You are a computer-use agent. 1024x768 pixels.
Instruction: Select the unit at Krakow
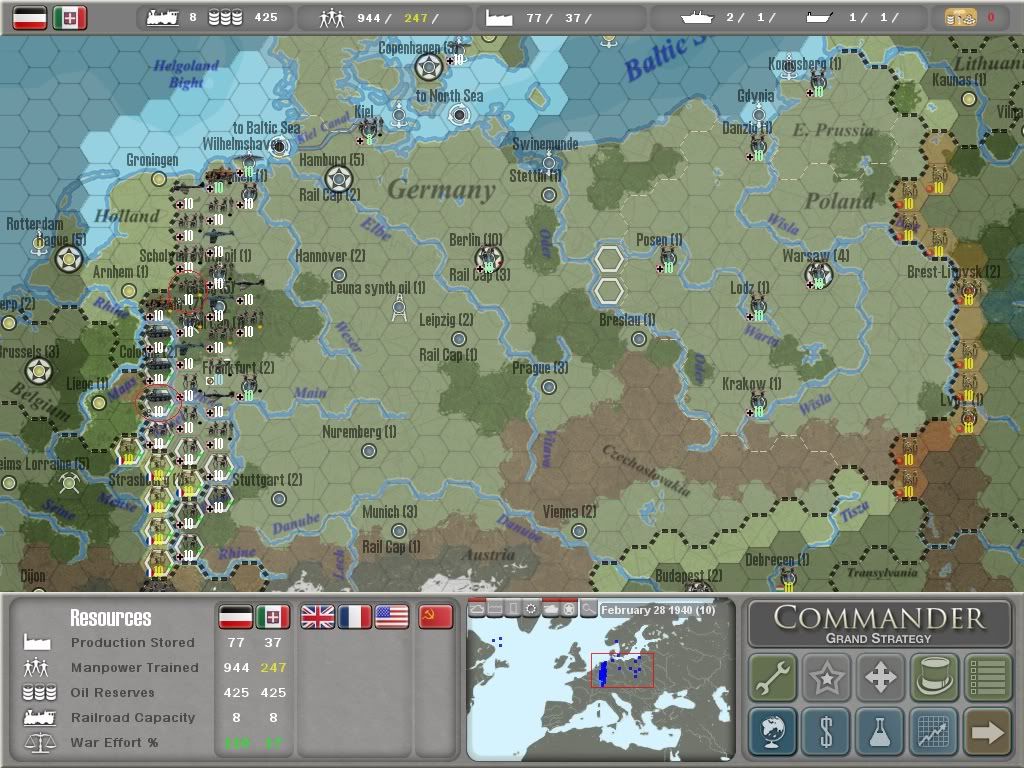point(757,403)
